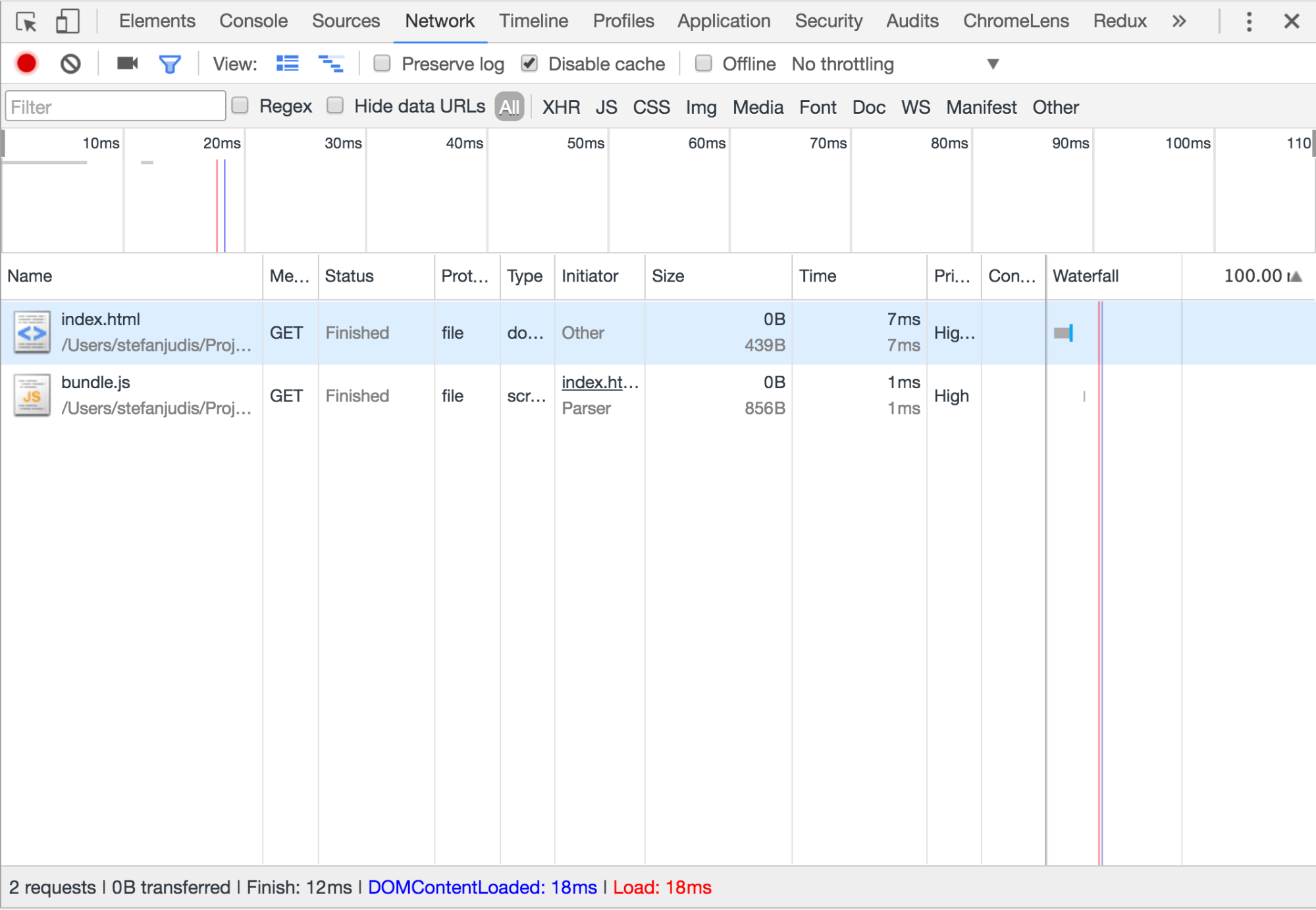Switch to the Console tab
The height and width of the screenshot is (910, 1316).
click(x=253, y=22)
